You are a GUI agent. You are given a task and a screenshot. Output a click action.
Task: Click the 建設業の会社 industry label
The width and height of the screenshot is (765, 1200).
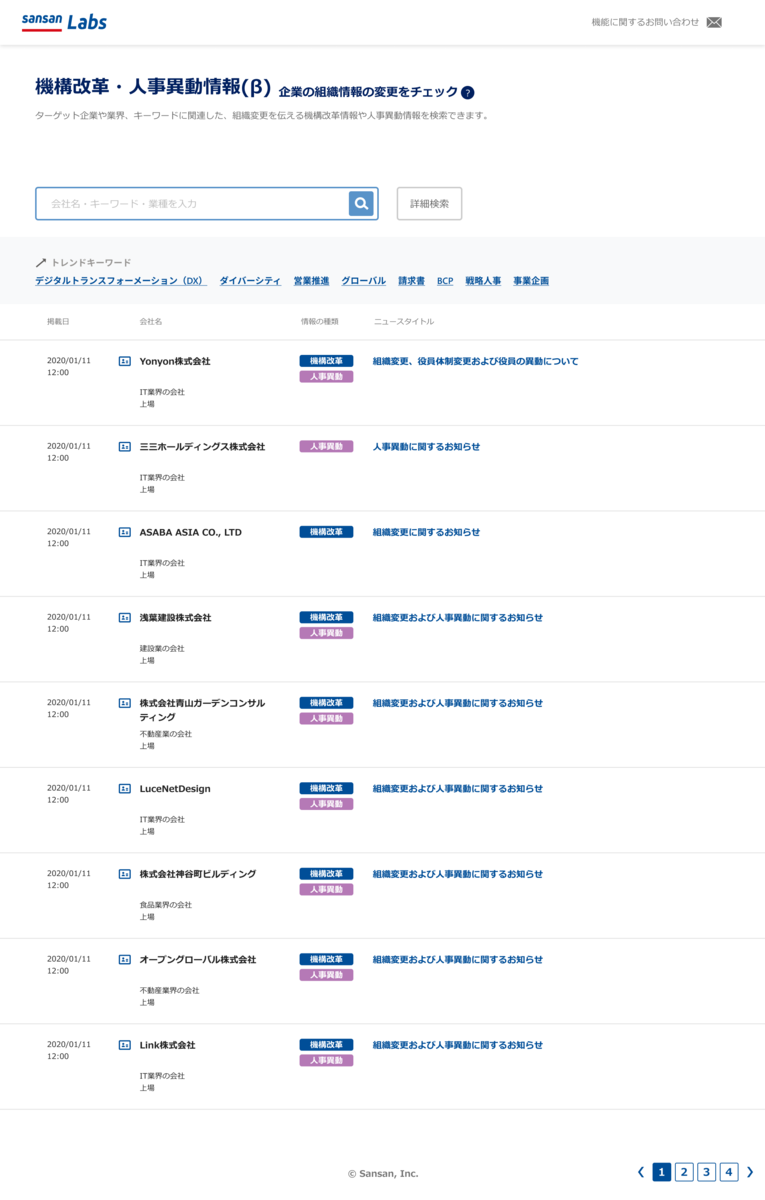tap(162, 649)
